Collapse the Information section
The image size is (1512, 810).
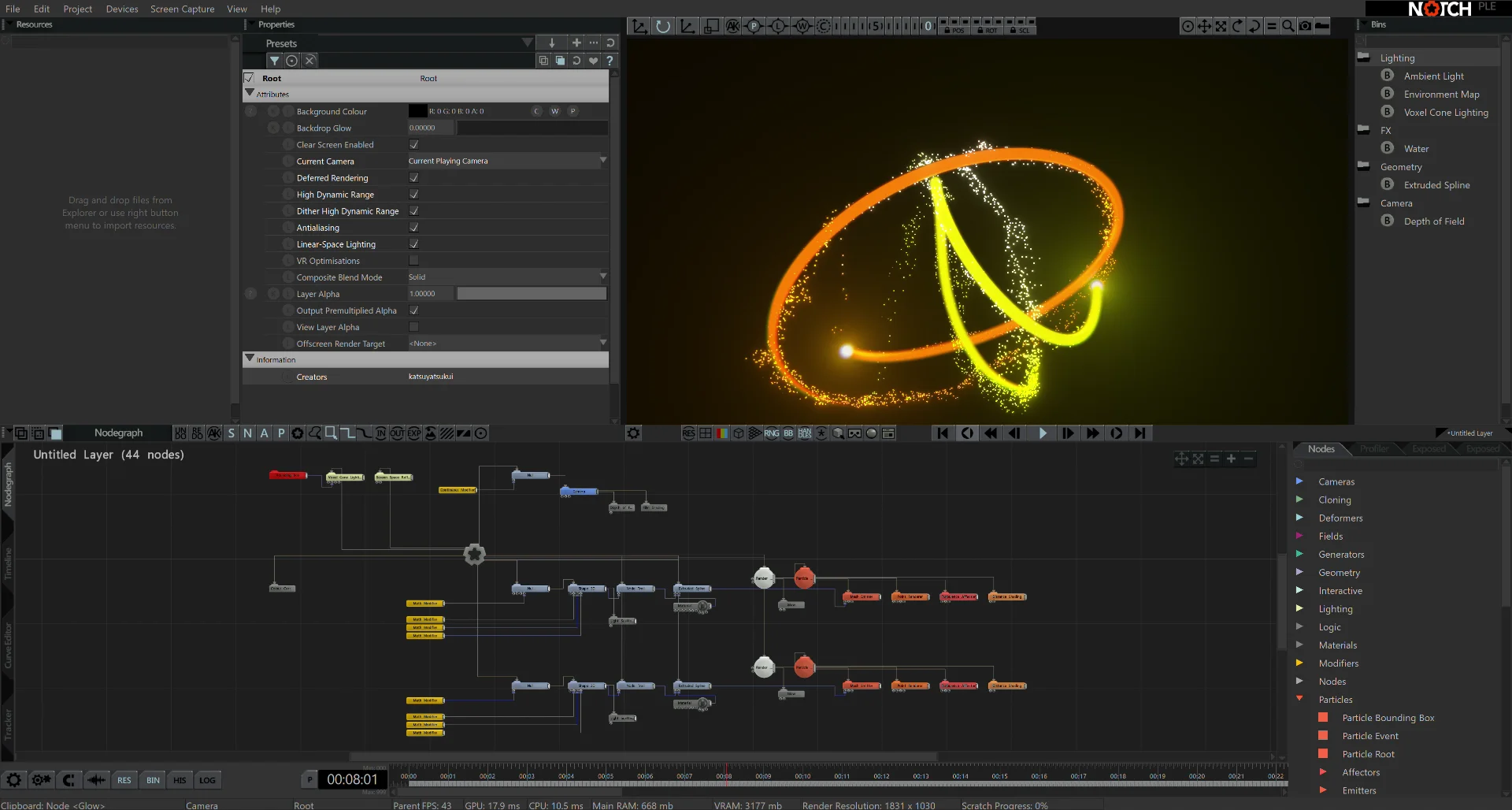(250, 359)
